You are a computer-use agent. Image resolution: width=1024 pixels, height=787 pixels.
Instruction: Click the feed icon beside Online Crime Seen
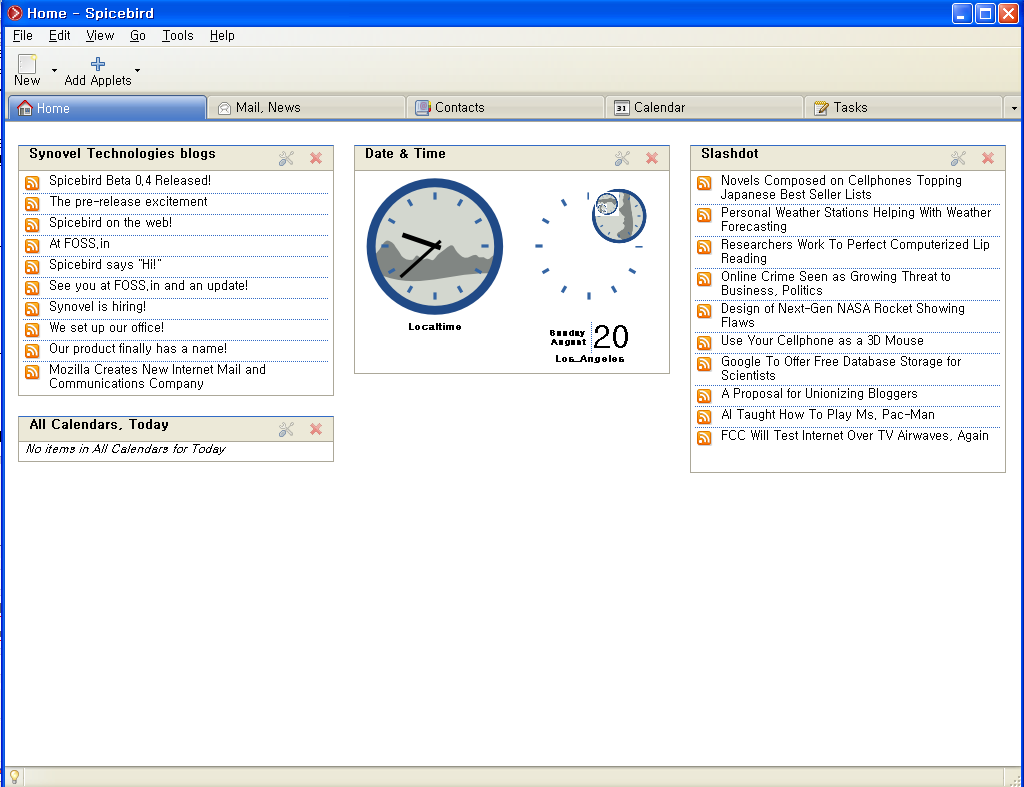(704, 279)
